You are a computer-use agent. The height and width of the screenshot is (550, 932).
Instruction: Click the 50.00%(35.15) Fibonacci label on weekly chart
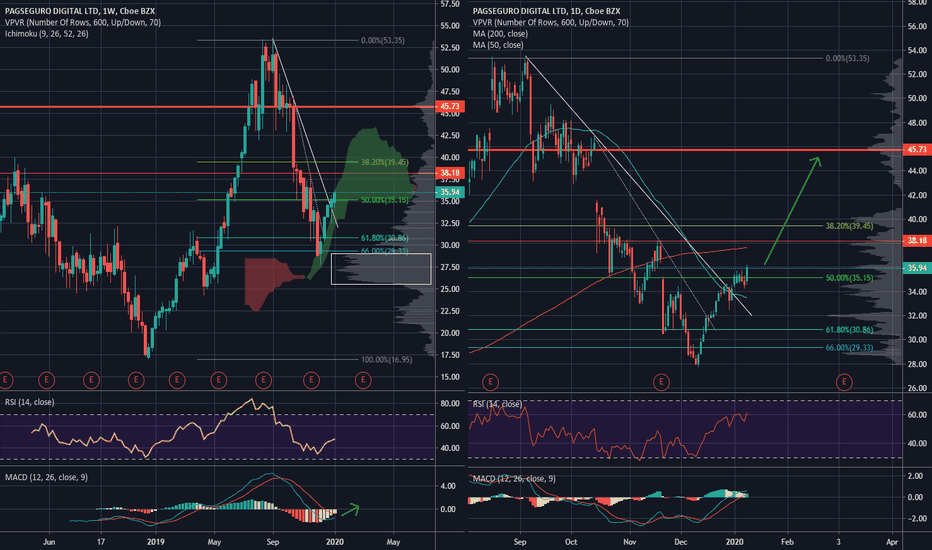tap(385, 200)
